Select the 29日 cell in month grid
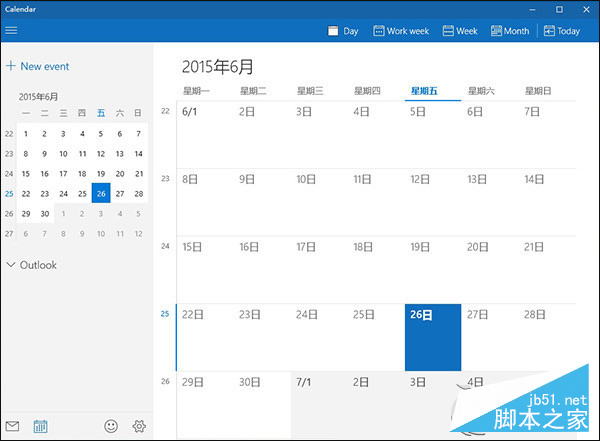The image size is (600, 441). click(205, 405)
